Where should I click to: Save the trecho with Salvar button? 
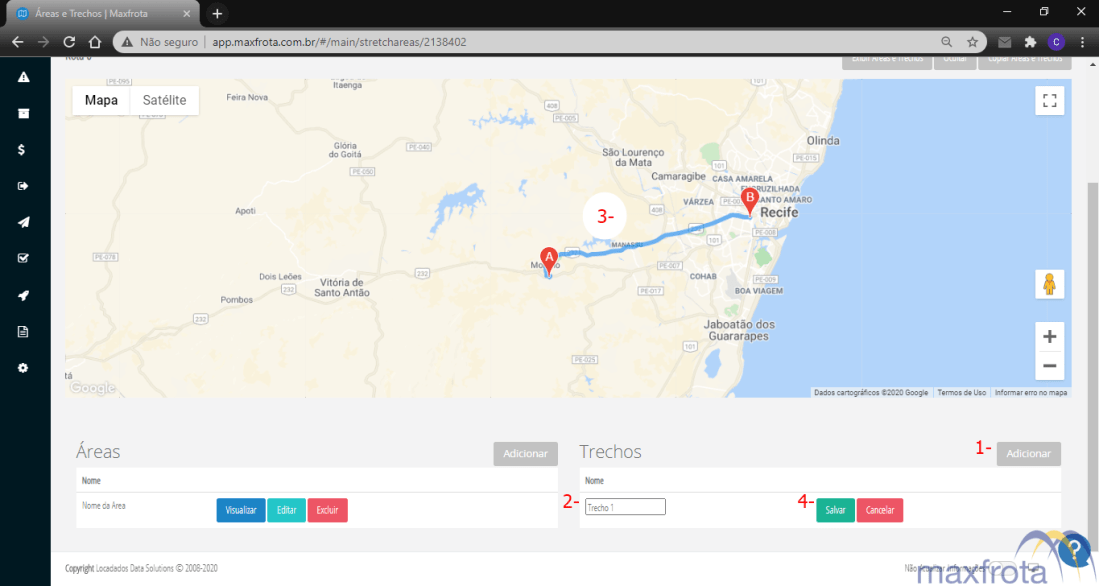(x=835, y=510)
